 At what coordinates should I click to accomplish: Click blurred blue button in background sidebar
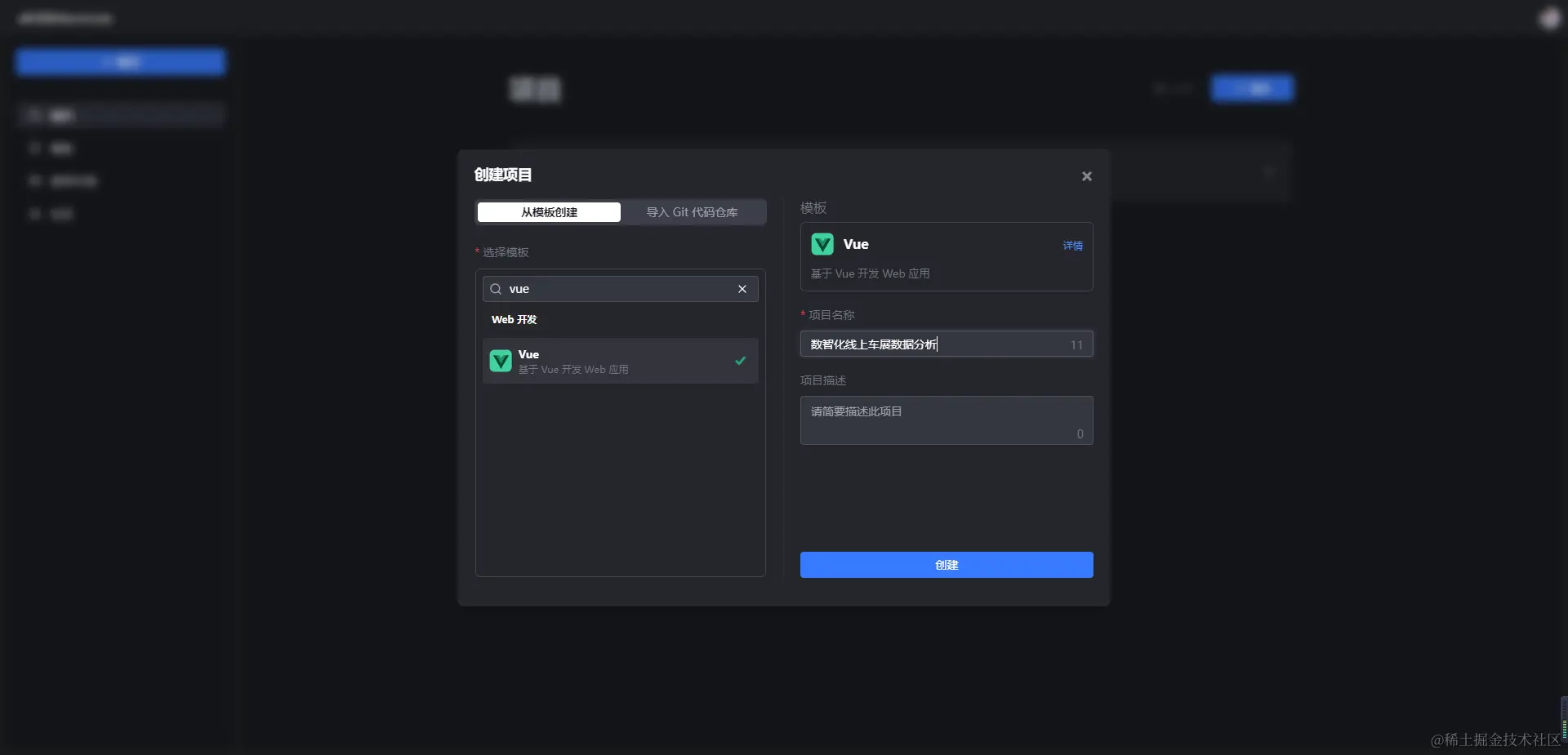point(120,62)
